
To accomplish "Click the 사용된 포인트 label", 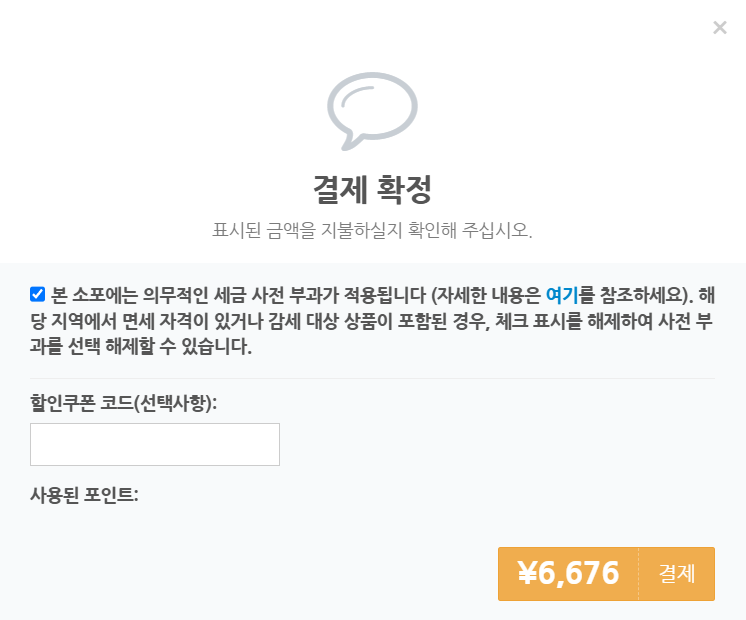I will click(84, 495).
